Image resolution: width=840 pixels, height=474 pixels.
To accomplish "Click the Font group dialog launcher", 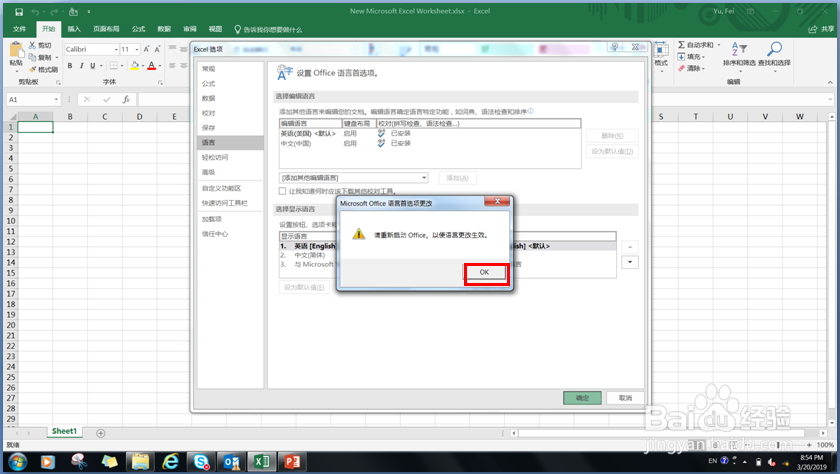I will (160, 82).
